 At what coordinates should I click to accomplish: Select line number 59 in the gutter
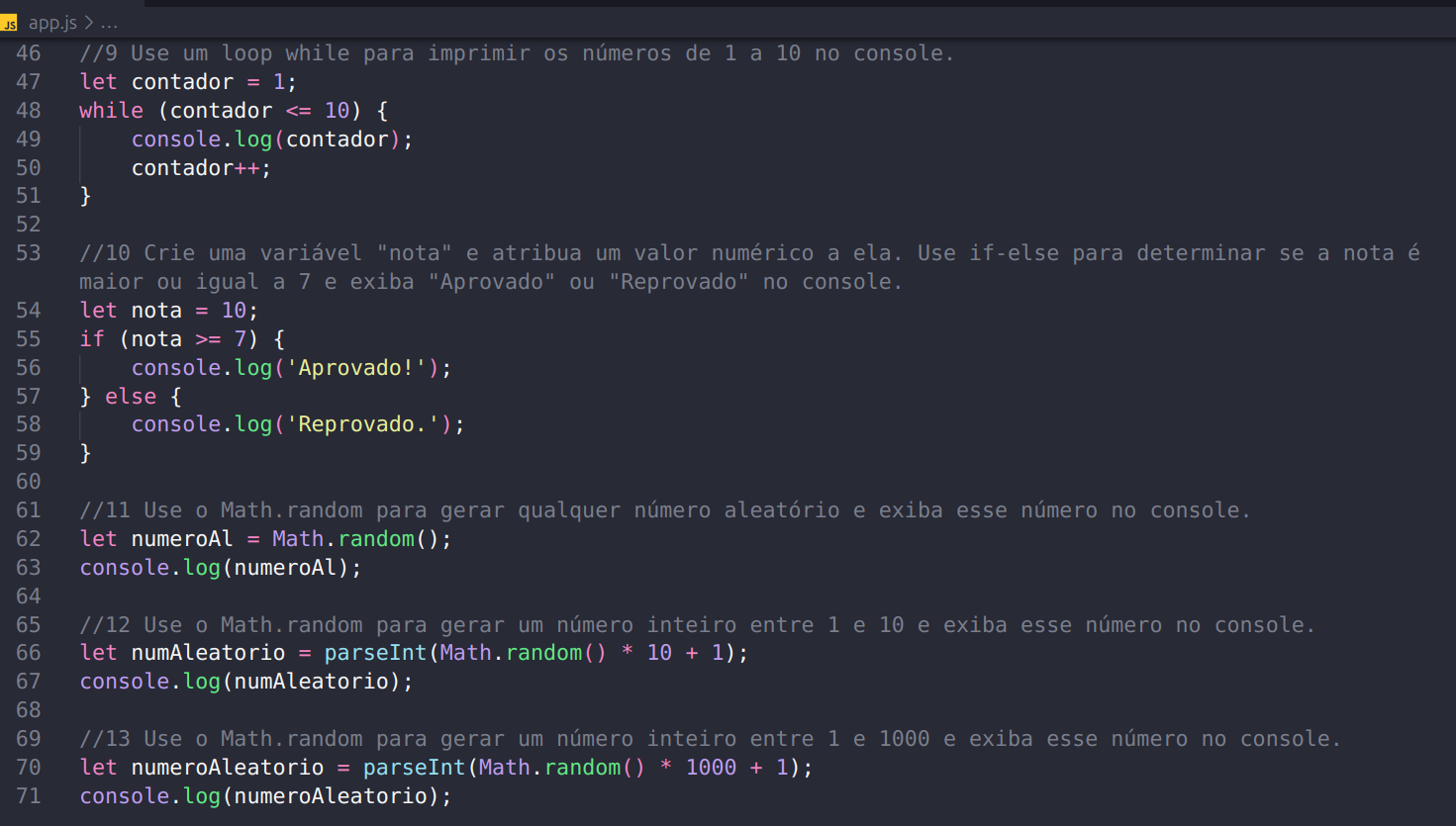point(29,453)
